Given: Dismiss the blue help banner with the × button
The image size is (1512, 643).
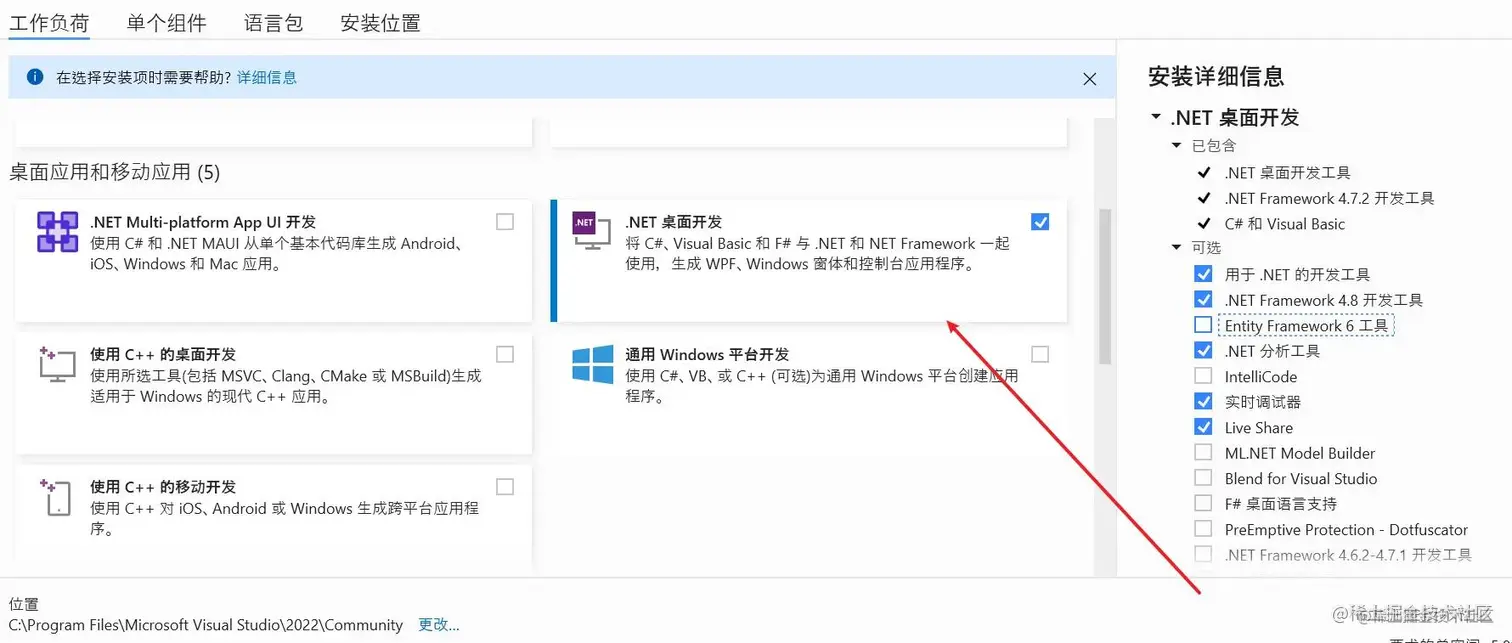Looking at the screenshot, I should coord(1089,78).
